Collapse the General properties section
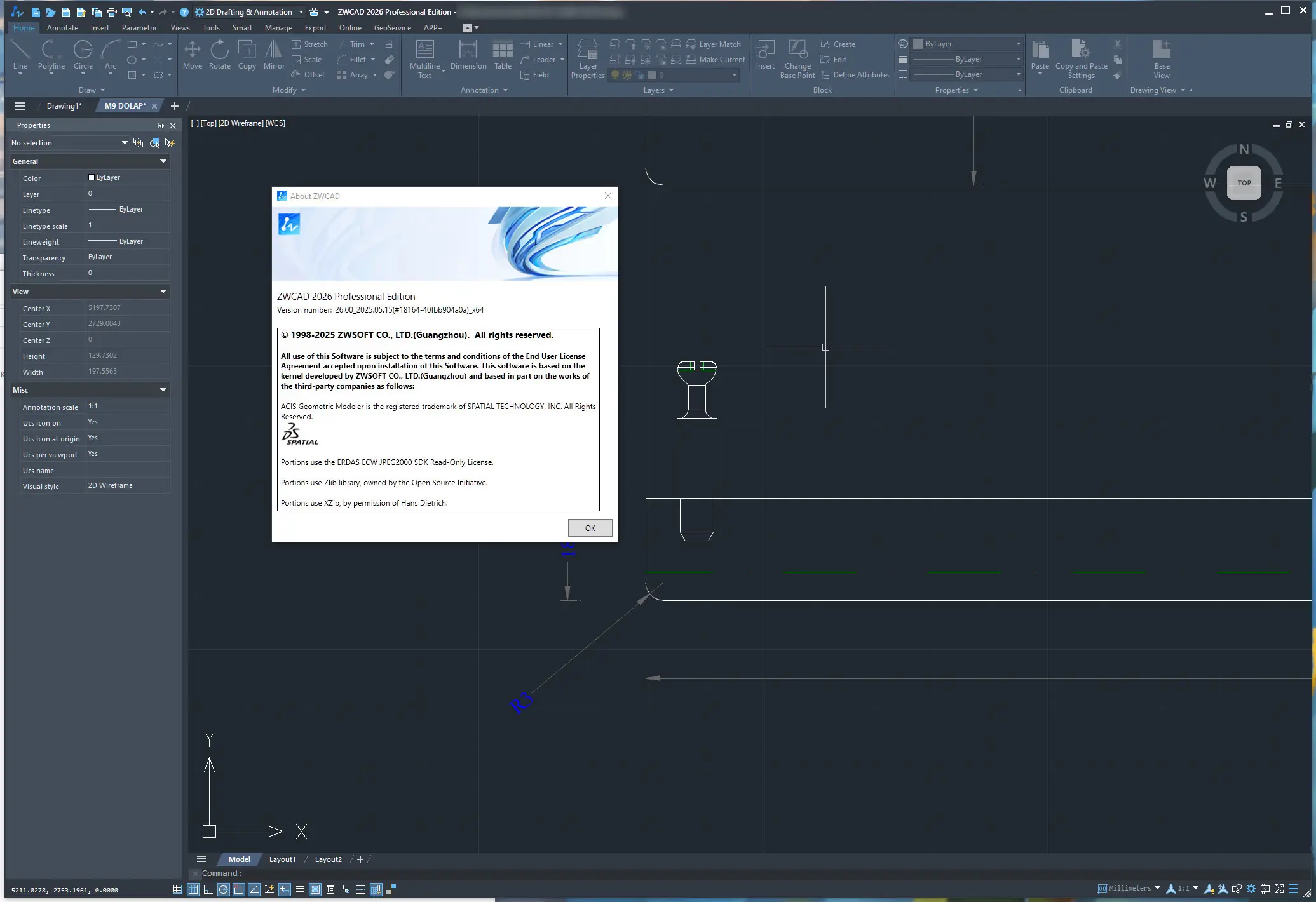The height and width of the screenshot is (902, 1316). point(163,161)
